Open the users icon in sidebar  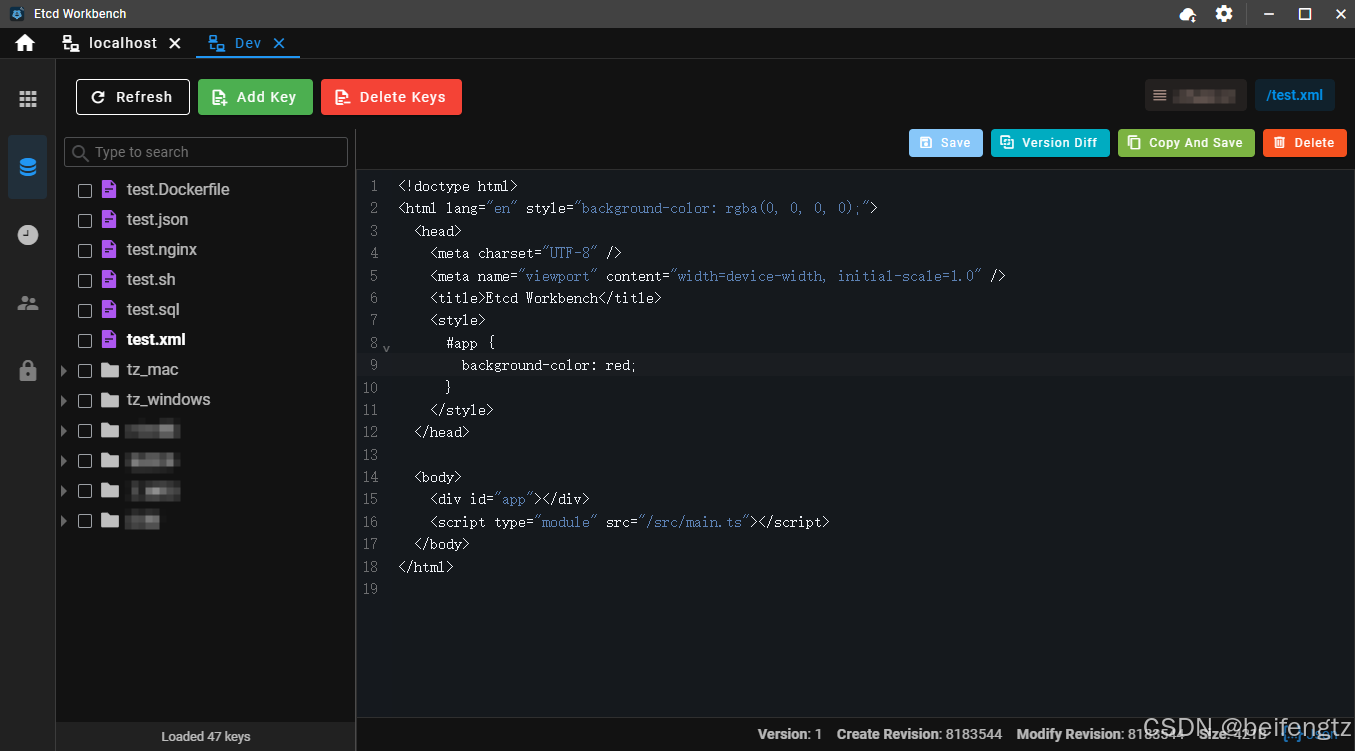tap(28, 303)
